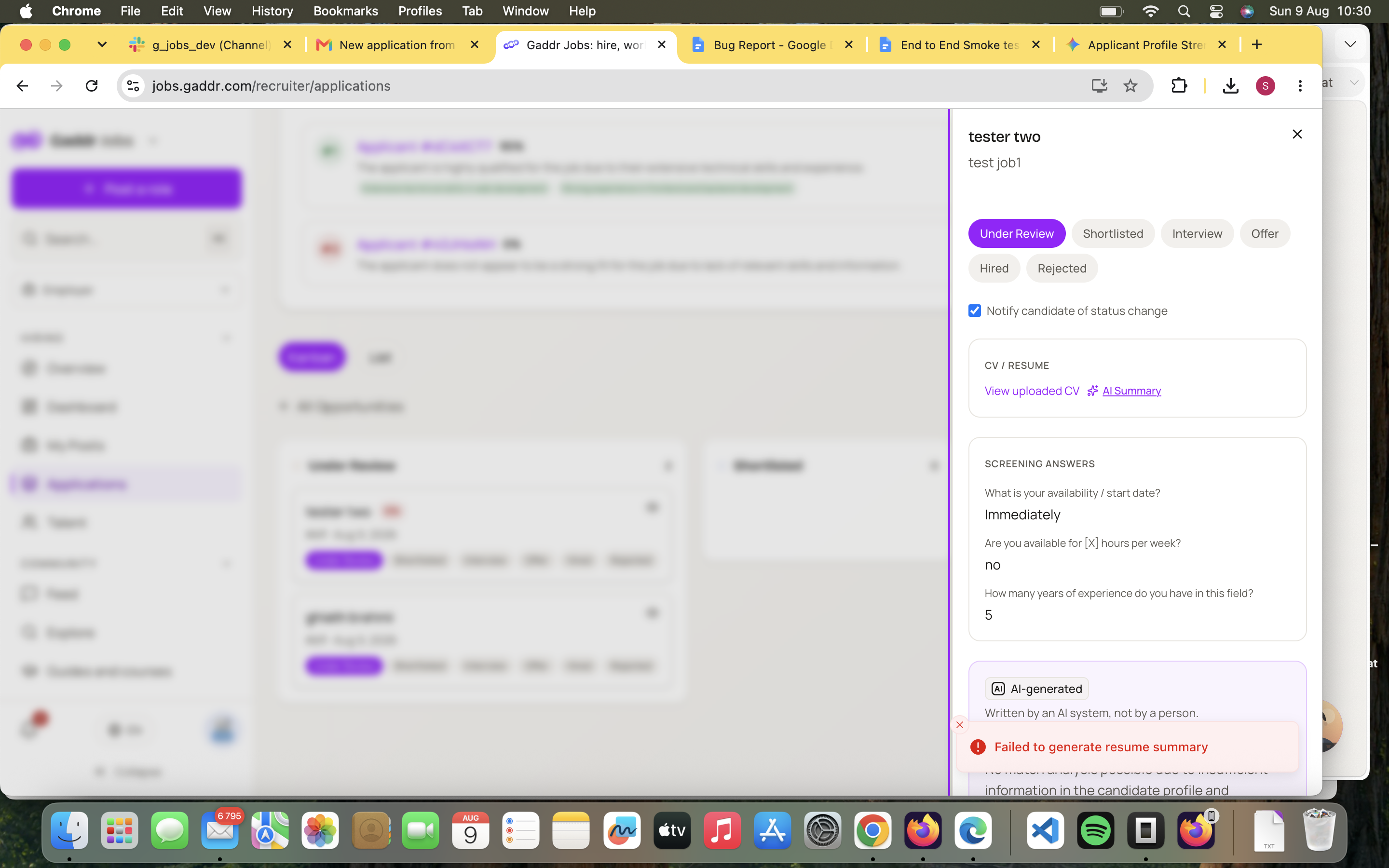1389x868 pixels.
Task: Open the Apple menu
Action: pos(26,11)
